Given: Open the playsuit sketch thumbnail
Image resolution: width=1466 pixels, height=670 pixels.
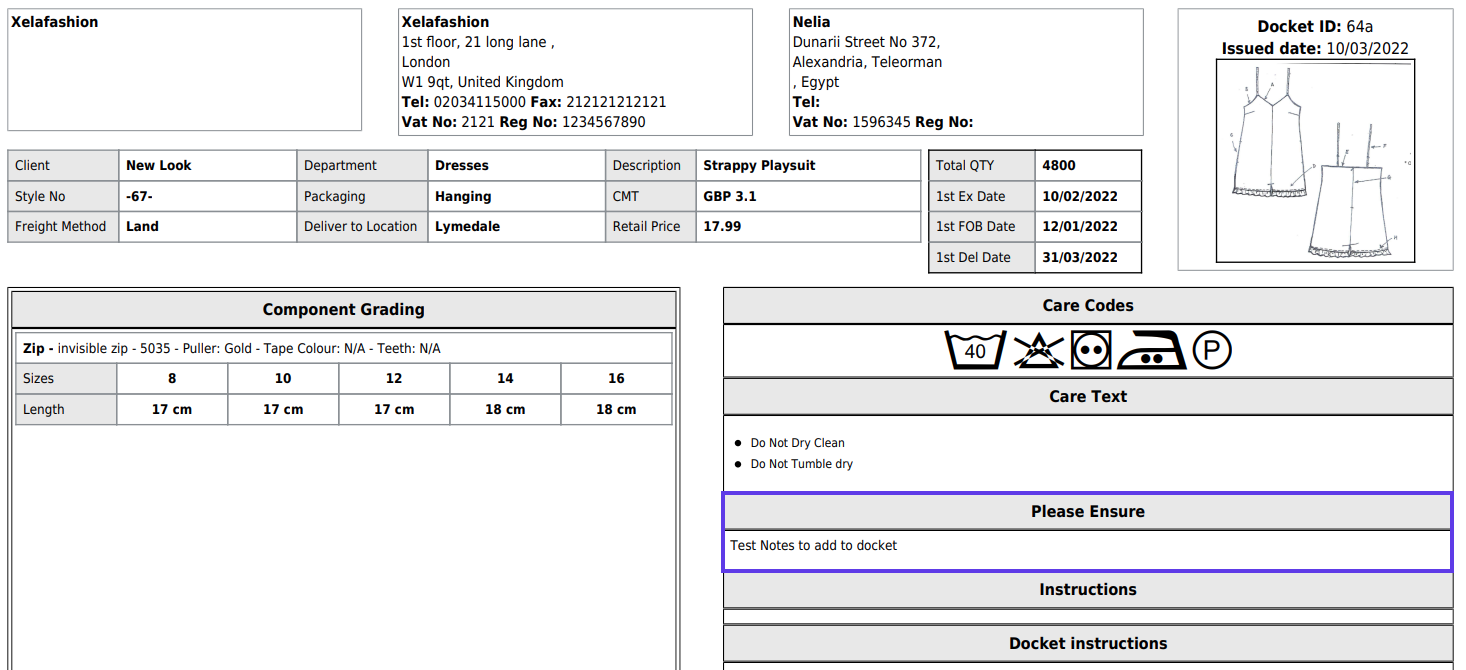Looking at the screenshot, I should coord(1315,160).
